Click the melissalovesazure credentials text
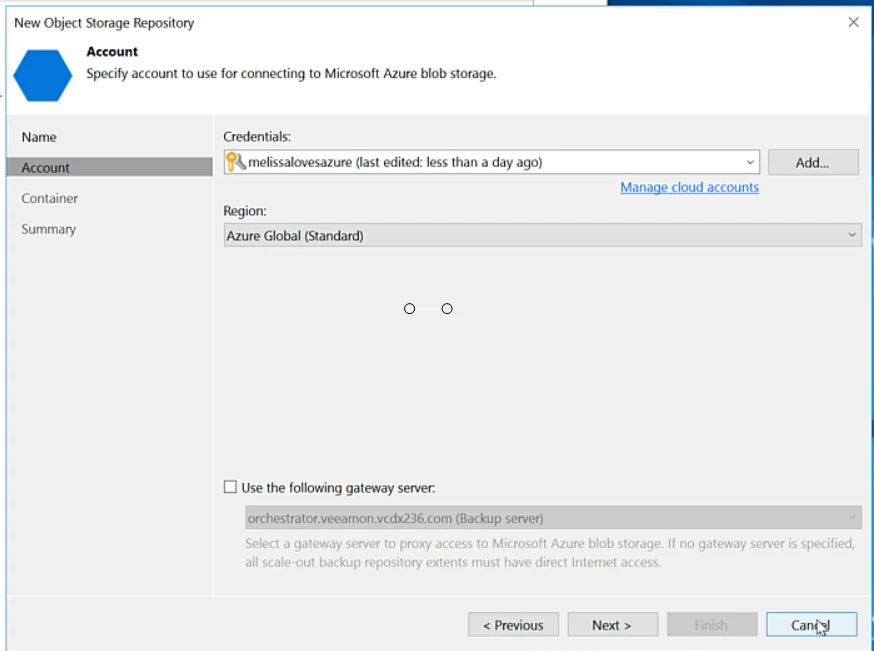Screen dimensions: 874x651 tap(395, 162)
